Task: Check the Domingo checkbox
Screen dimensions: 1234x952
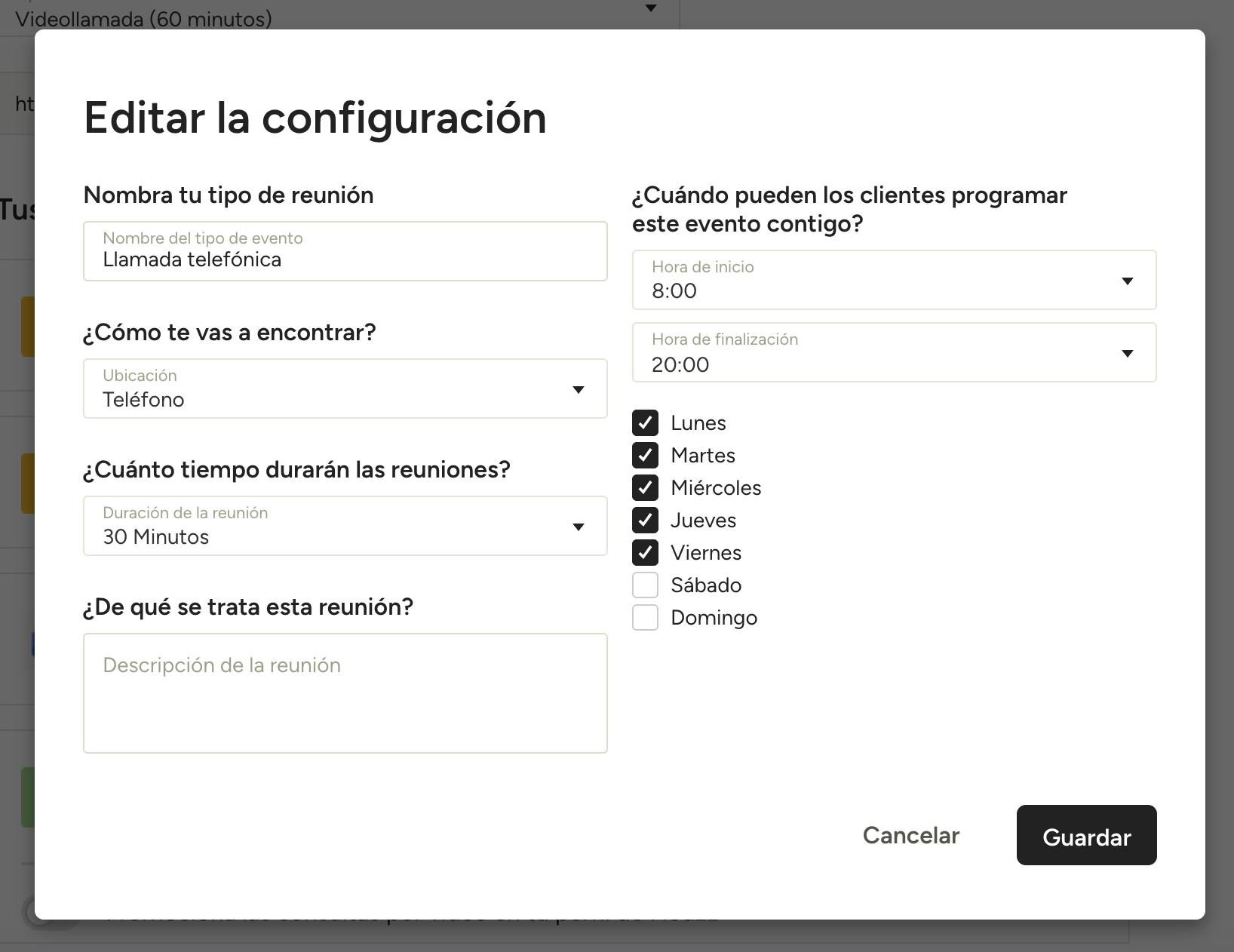Action: 645,618
